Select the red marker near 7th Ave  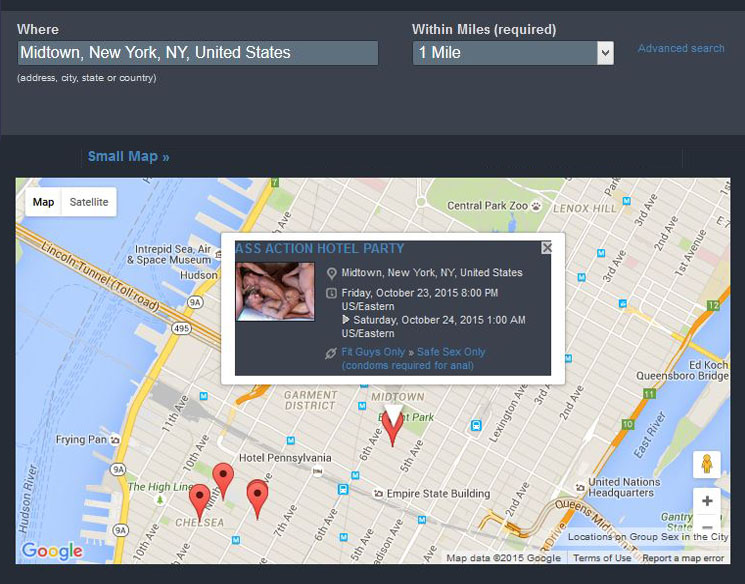(258, 494)
